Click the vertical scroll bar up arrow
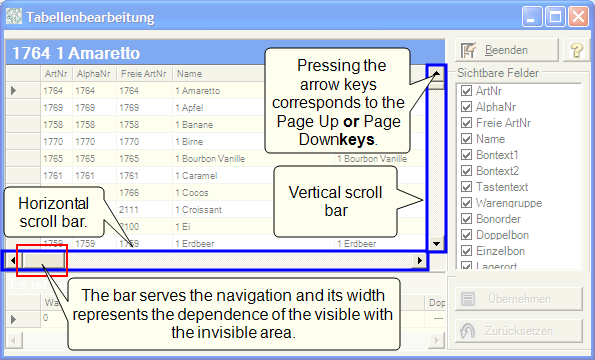This screenshot has width=595, height=360. point(436,74)
